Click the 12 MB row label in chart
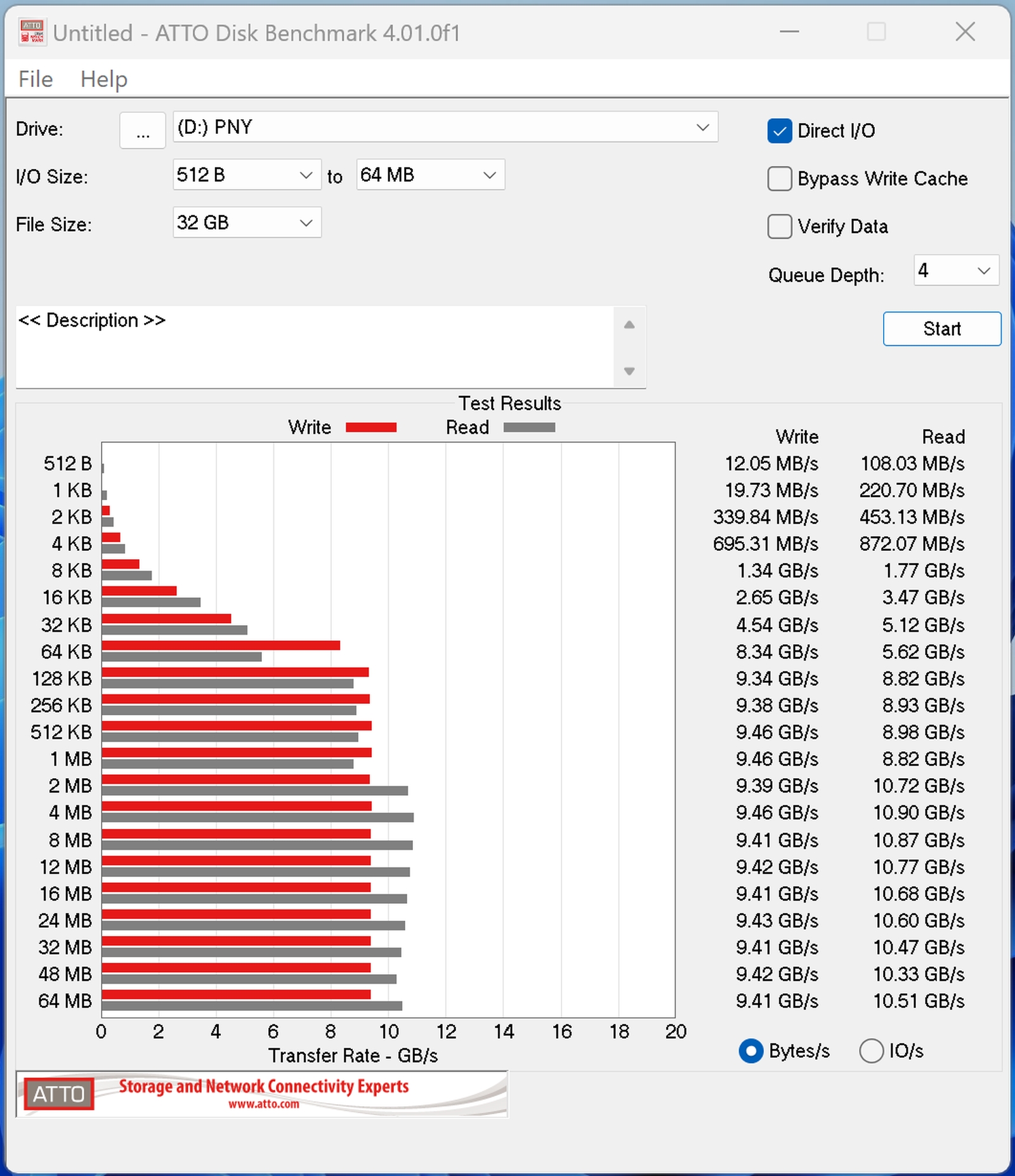 tap(66, 868)
